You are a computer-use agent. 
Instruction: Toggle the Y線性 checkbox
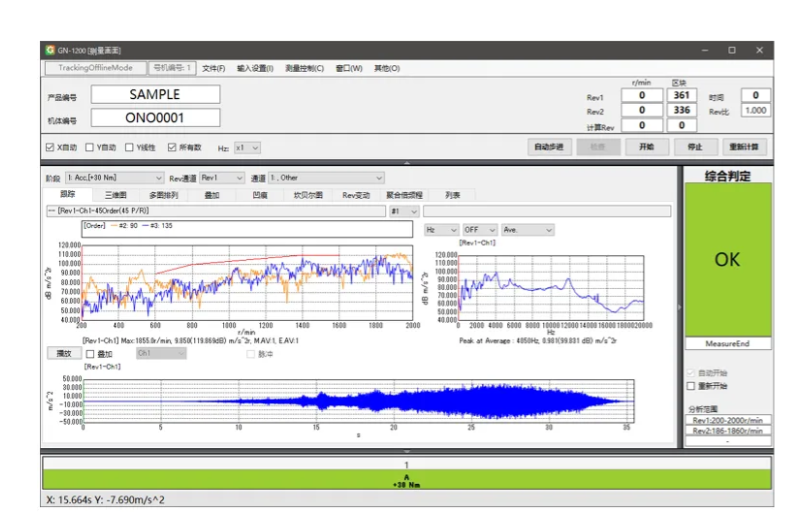click(129, 147)
